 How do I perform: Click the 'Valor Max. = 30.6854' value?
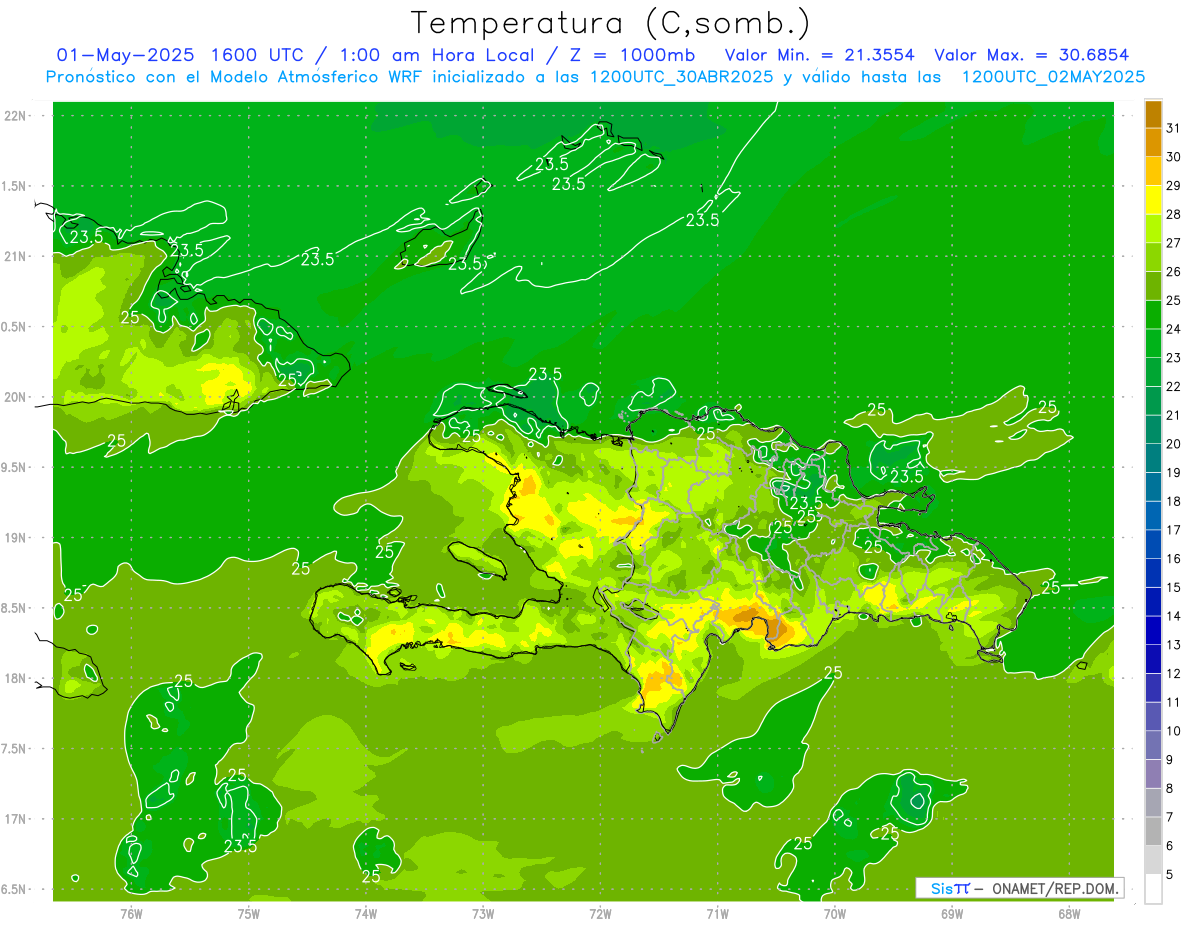pyautogui.click(x=1032, y=55)
